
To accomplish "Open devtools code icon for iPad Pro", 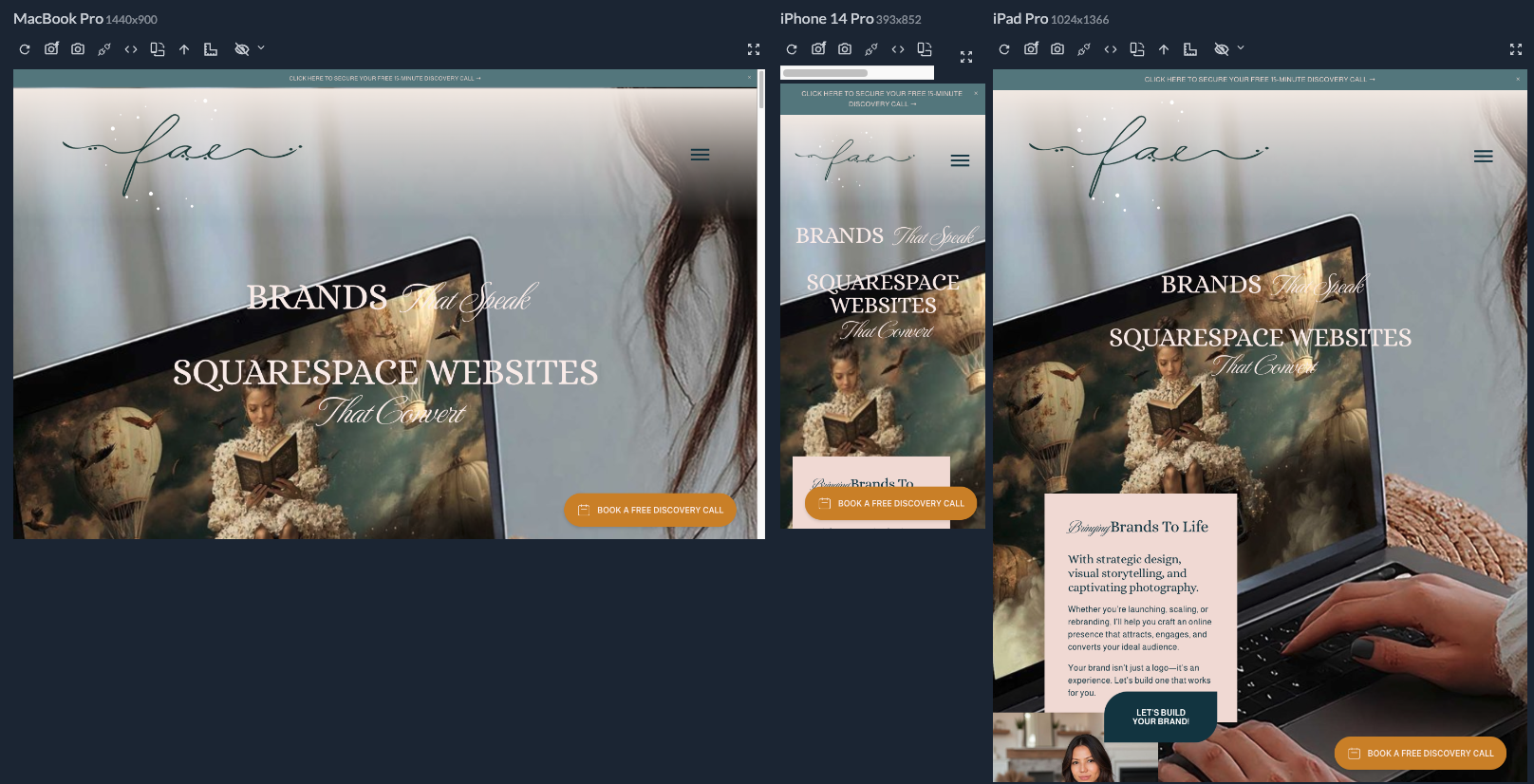I will coord(1111,49).
